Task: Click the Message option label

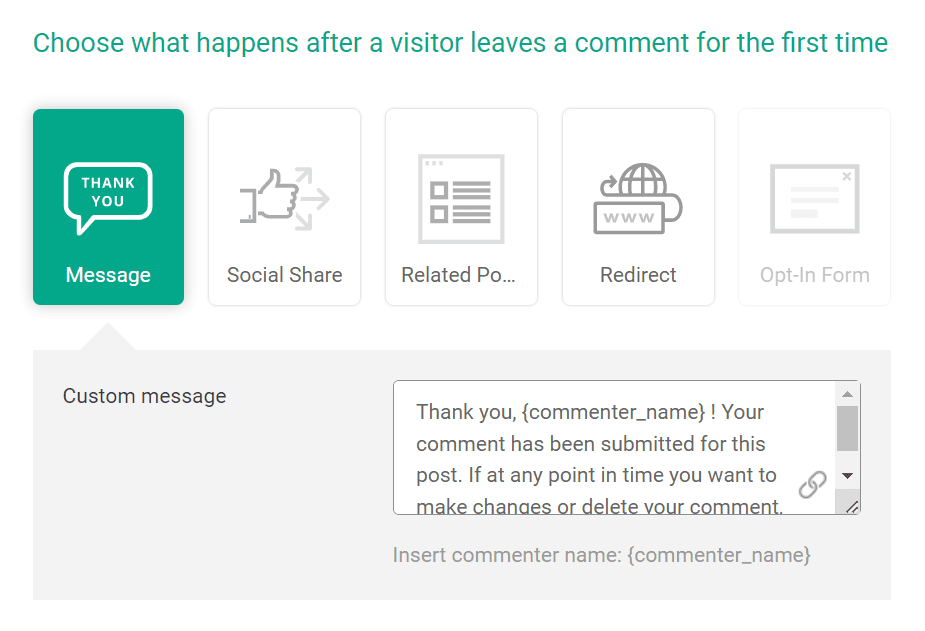Action: click(x=108, y=275)
